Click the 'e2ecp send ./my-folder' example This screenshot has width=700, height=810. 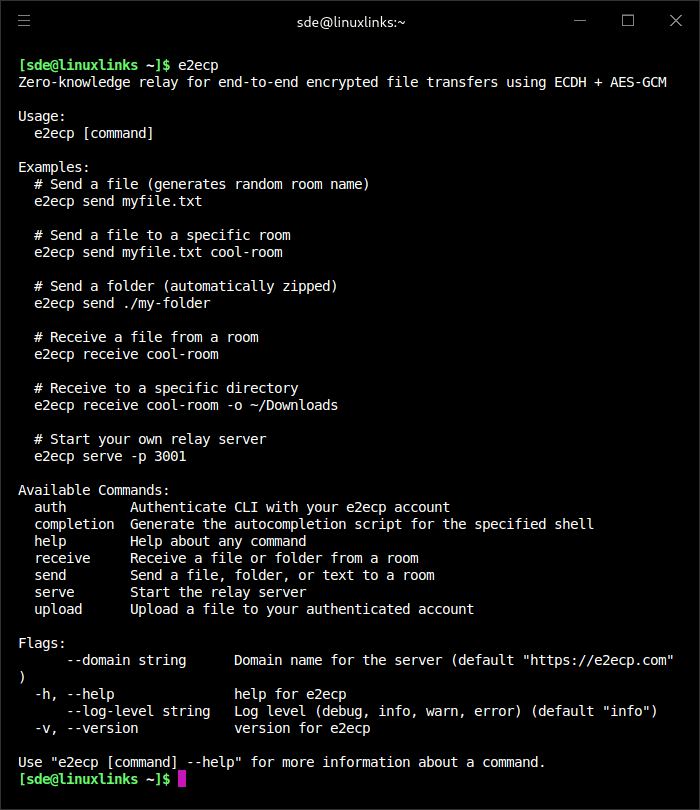pos(122,303)
